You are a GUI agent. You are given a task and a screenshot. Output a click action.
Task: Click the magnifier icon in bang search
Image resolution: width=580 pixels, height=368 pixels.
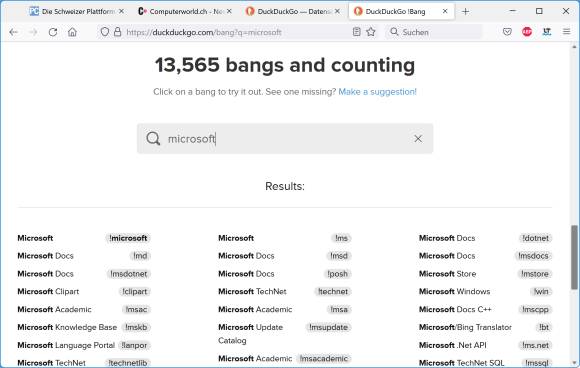153,139
